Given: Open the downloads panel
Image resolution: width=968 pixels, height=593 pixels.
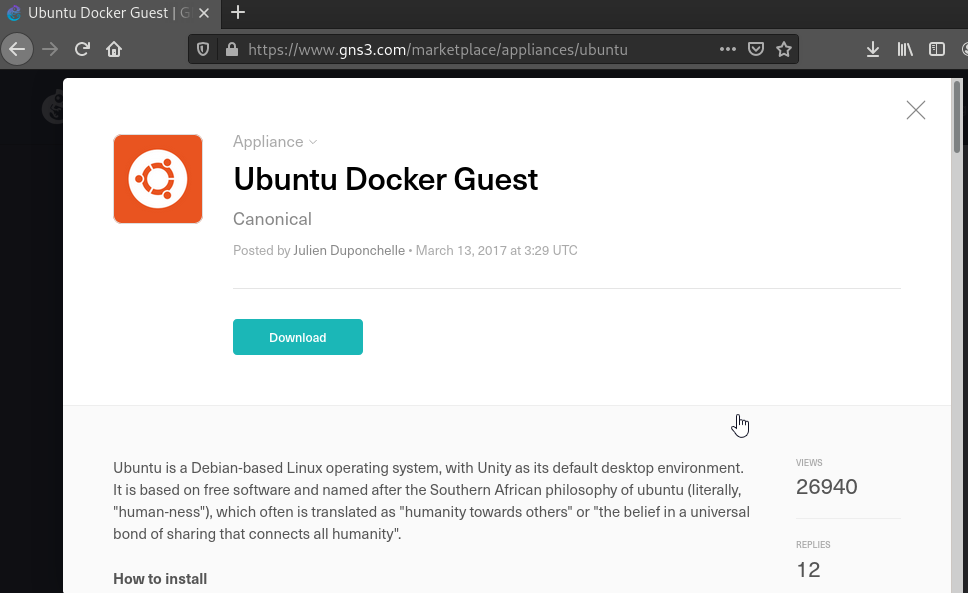Looking at the screenshot, I should coord(873,49).
